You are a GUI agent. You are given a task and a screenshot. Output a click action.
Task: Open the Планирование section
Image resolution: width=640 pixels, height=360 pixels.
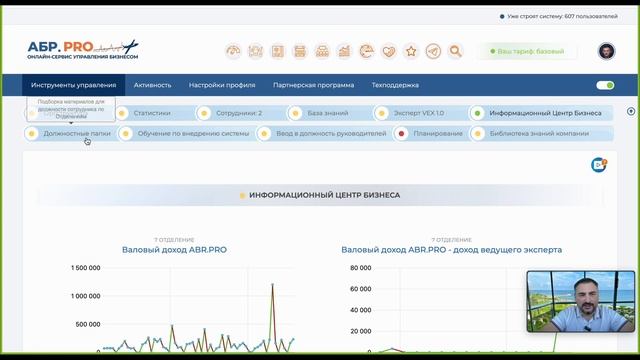[431, 133]
